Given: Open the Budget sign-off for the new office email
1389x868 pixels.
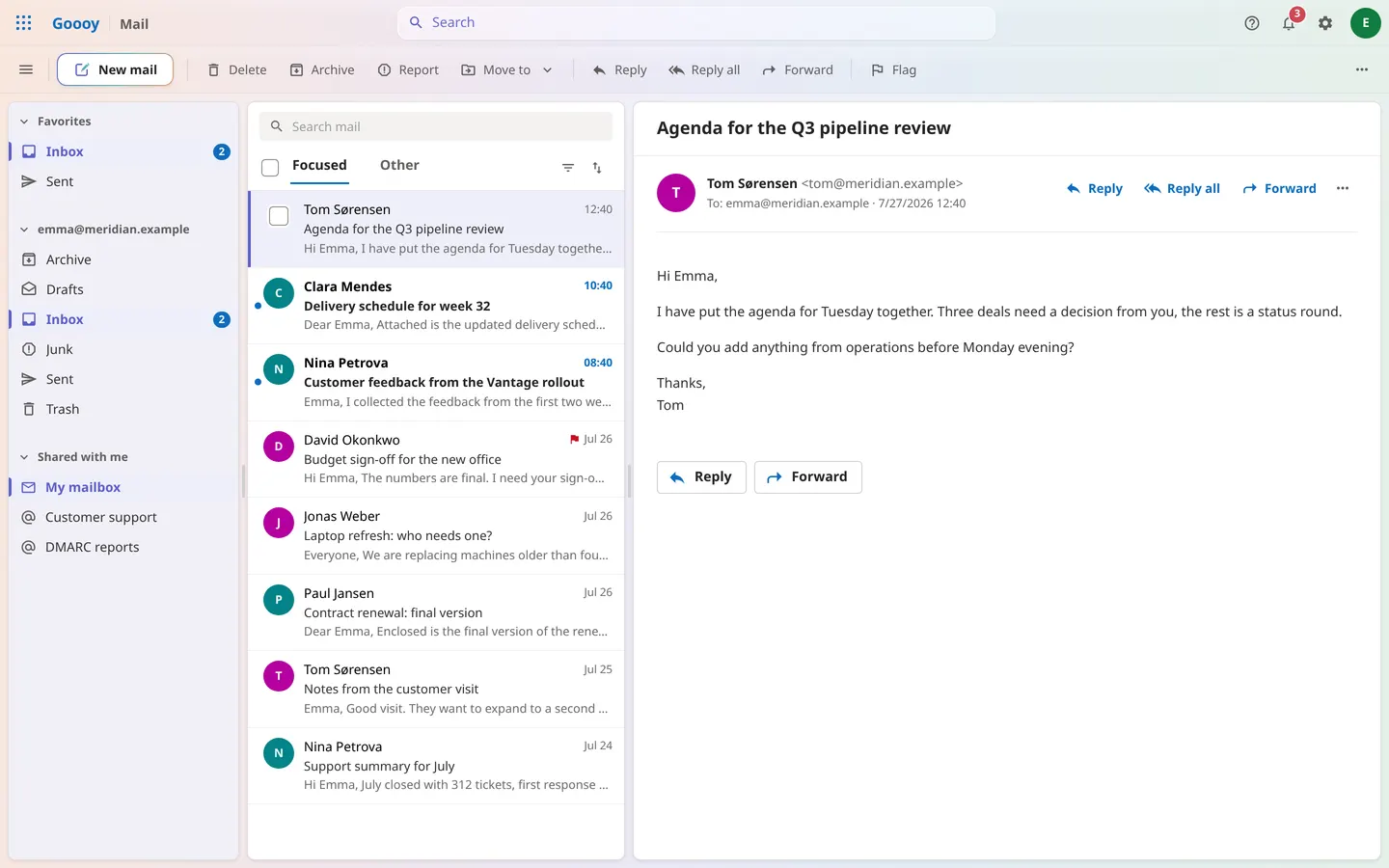Looking at the screenshot, I should coord(436,459).
